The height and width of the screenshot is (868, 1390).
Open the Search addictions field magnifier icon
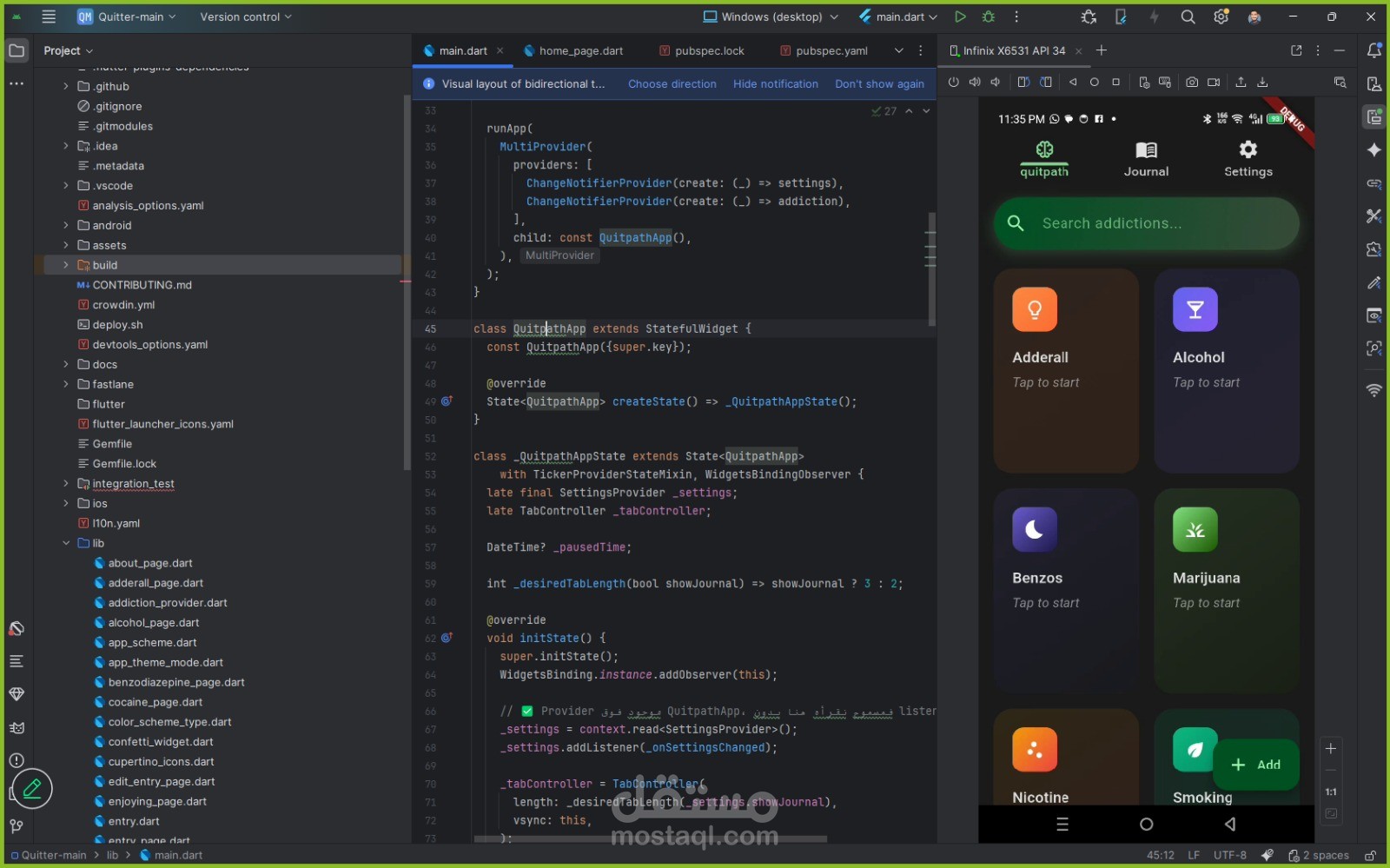1016,223
